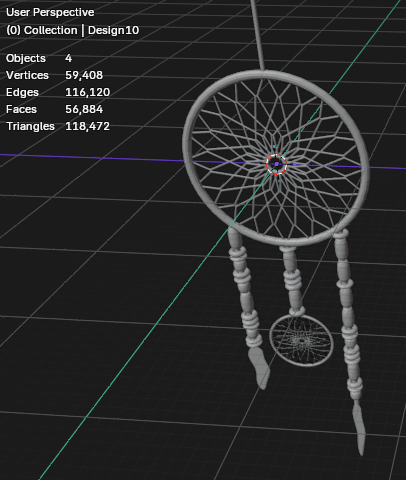The image size is (406, 480).
Task: Click the User Perspective view label
Action: pyautogui.click(x=50, y=12)
